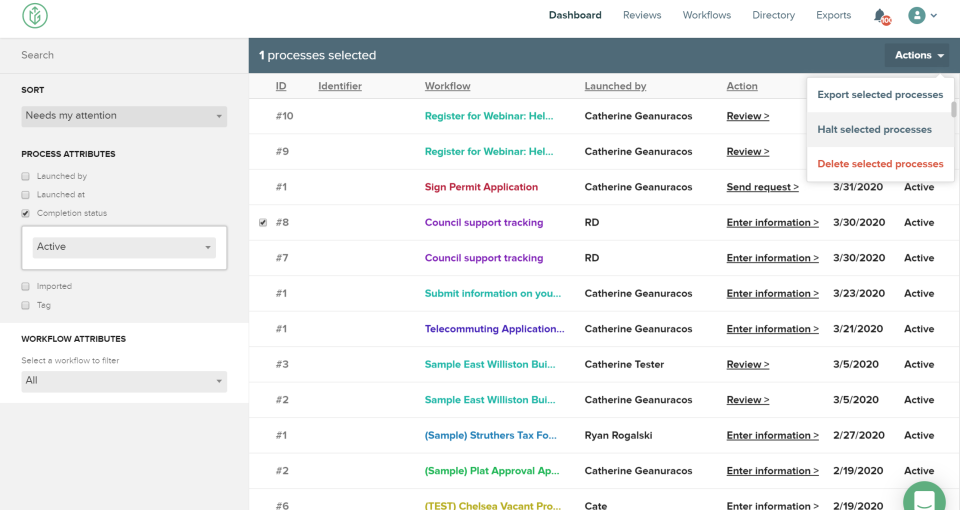Click Review for Sample East Williston #2

coord(748,400)
